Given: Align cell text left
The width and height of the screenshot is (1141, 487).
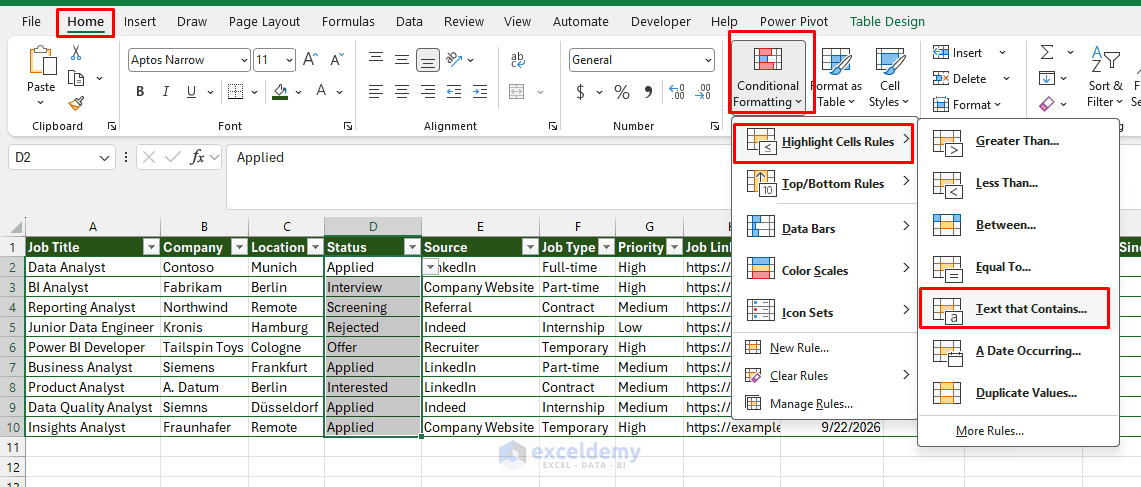Looking at the screenshot, I should click(375, 92).
